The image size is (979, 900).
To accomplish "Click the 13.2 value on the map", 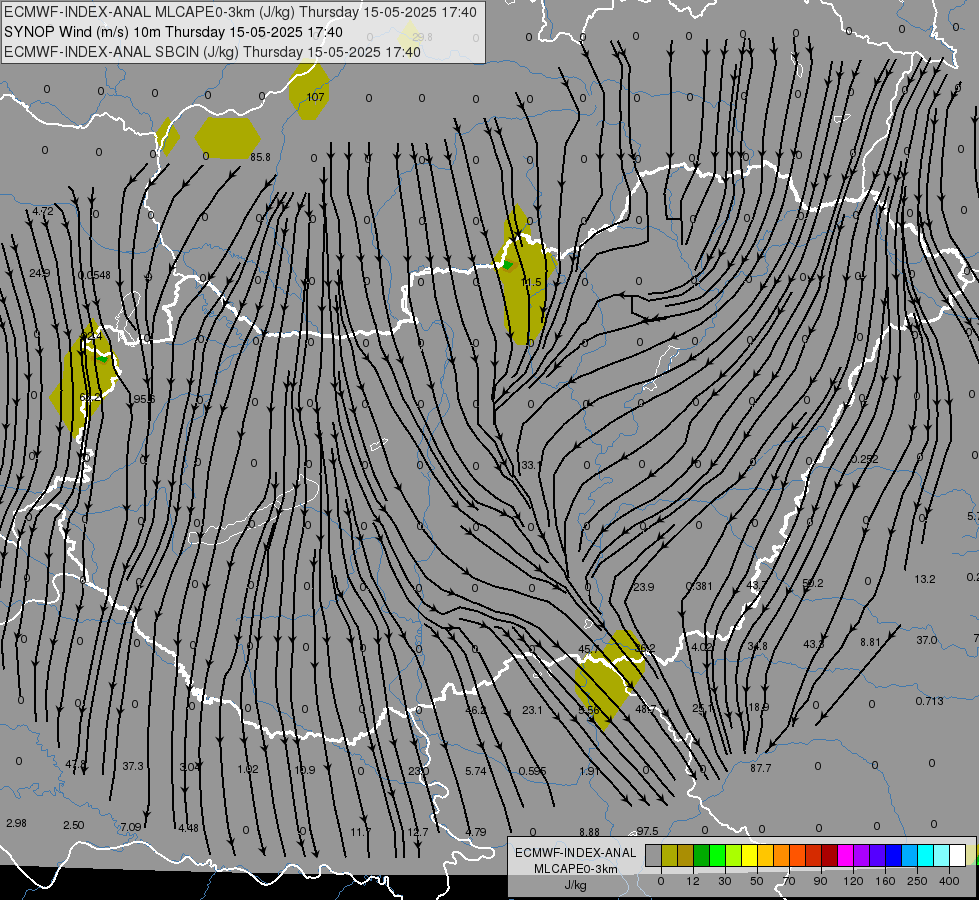I will click(x=925, y=579).
